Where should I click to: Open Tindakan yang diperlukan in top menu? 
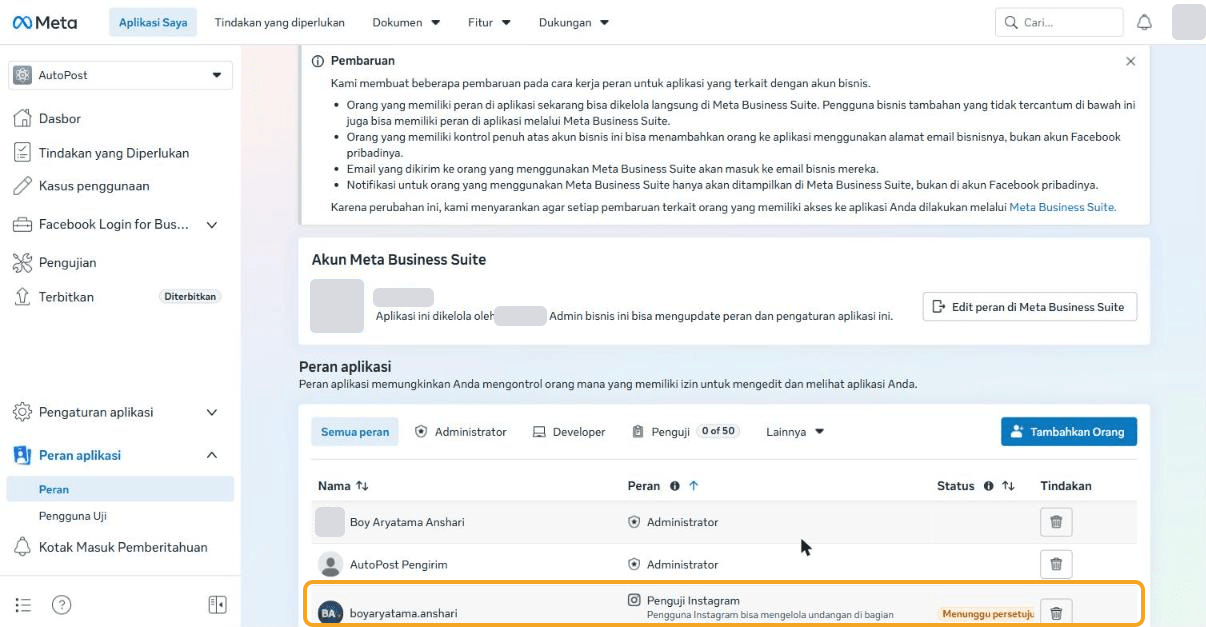pos(279,22)
